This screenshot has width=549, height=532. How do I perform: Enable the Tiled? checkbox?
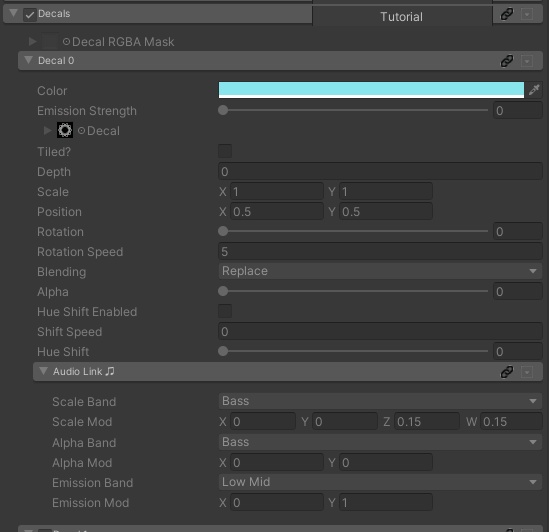point(225,151)
